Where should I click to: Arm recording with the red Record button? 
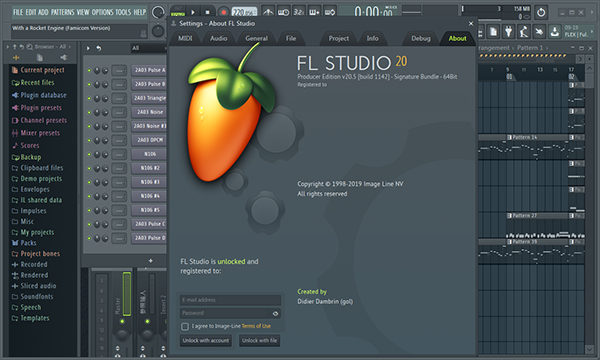[224, 12]
